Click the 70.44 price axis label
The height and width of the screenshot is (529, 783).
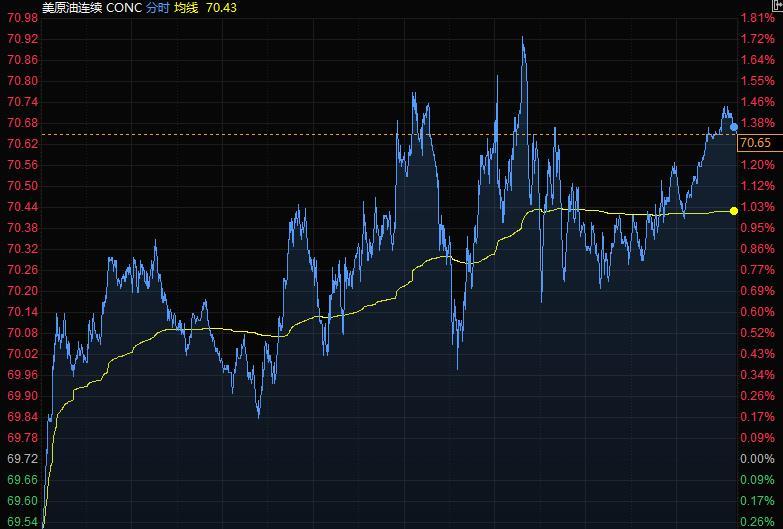coord(22,207)
